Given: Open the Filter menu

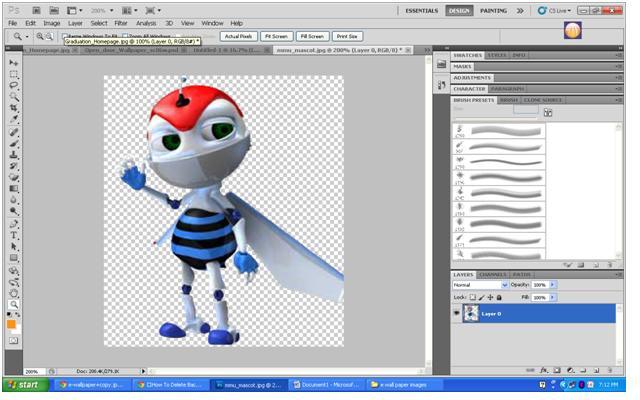Looking at the screenshot, I should tap(121, 23).
